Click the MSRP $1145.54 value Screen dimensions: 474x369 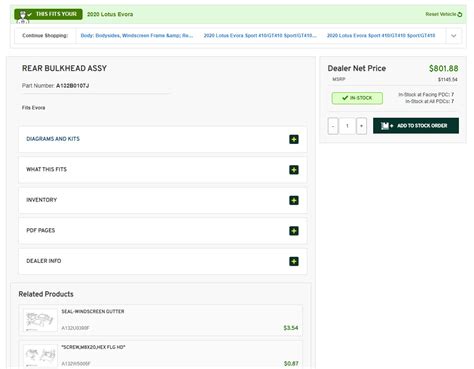[447, 79]
